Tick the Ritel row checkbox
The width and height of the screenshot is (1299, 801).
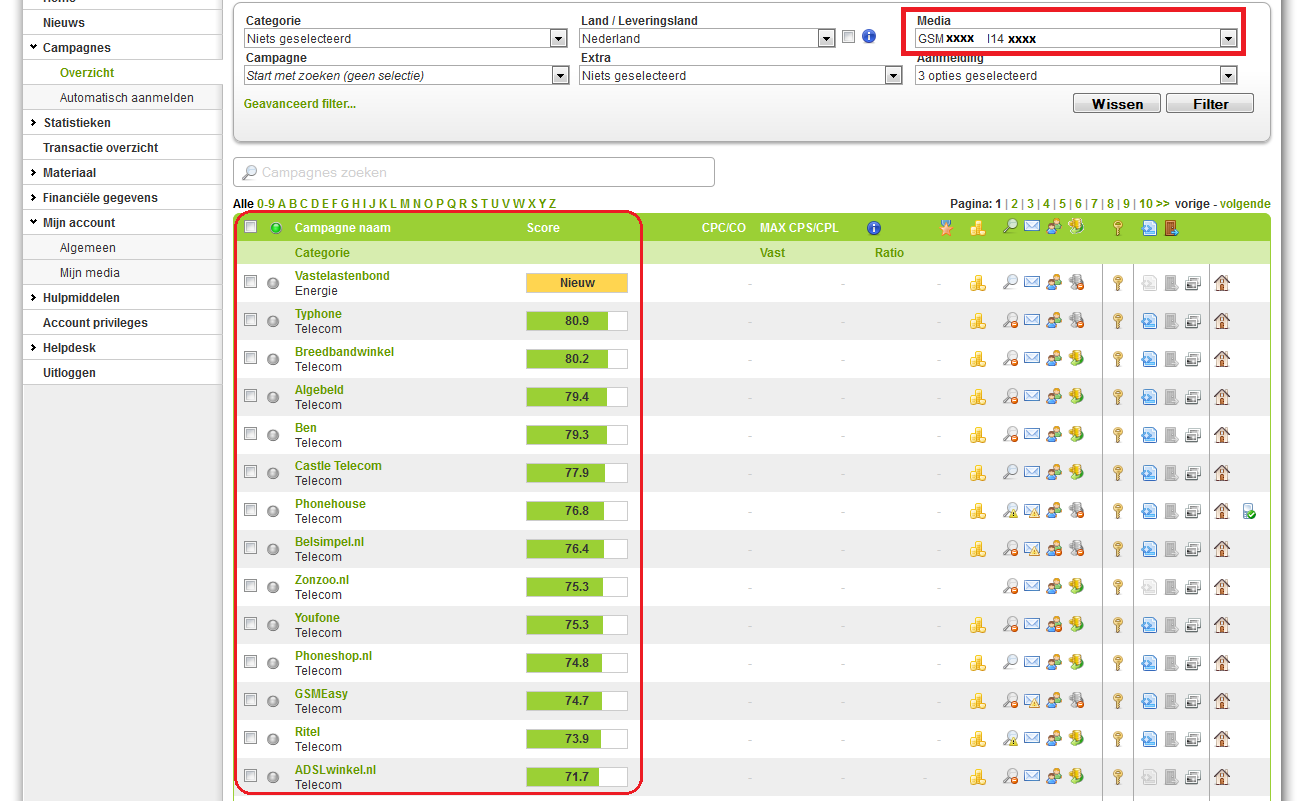coord(250,738)
